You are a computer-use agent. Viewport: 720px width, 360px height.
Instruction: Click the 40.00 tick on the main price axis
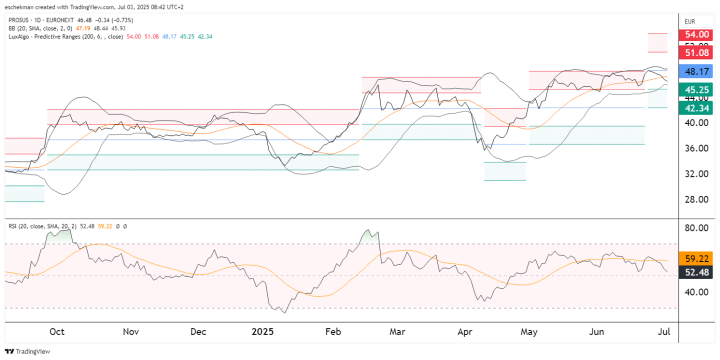pyautogui.click(x=696, y=123)
